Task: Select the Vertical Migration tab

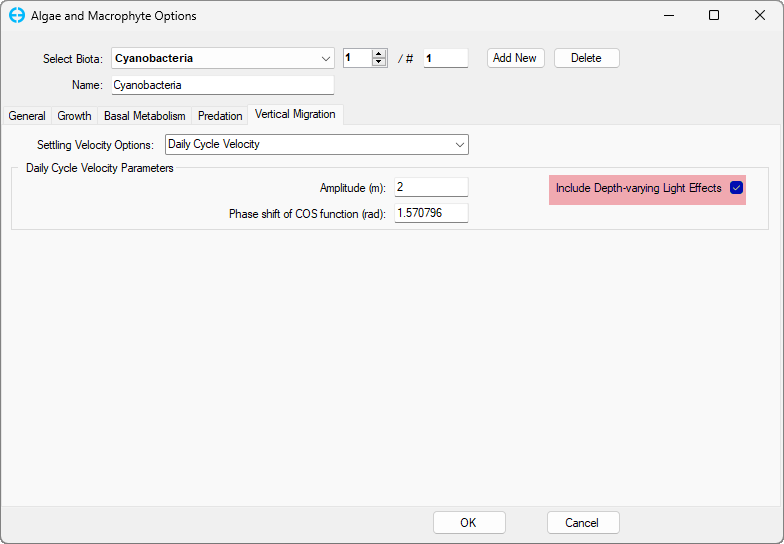Action: tap(295, 114)
